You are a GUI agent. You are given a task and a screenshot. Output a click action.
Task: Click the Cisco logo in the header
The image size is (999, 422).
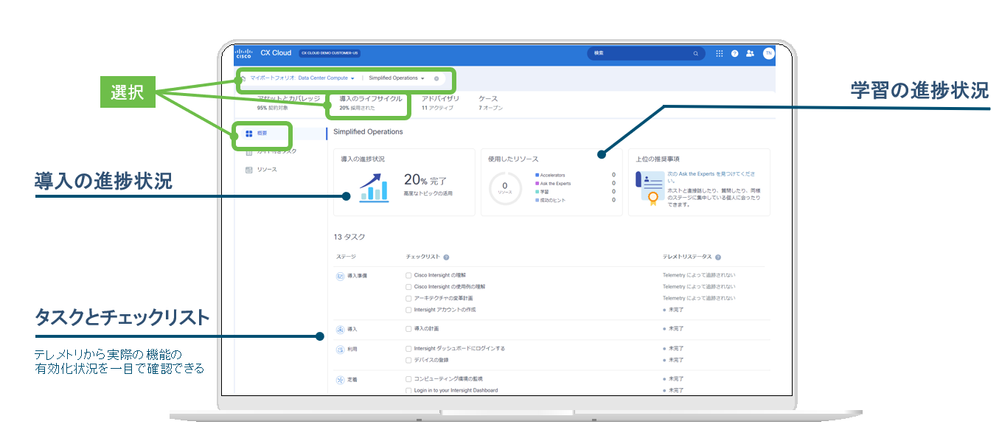pos(245,54)
